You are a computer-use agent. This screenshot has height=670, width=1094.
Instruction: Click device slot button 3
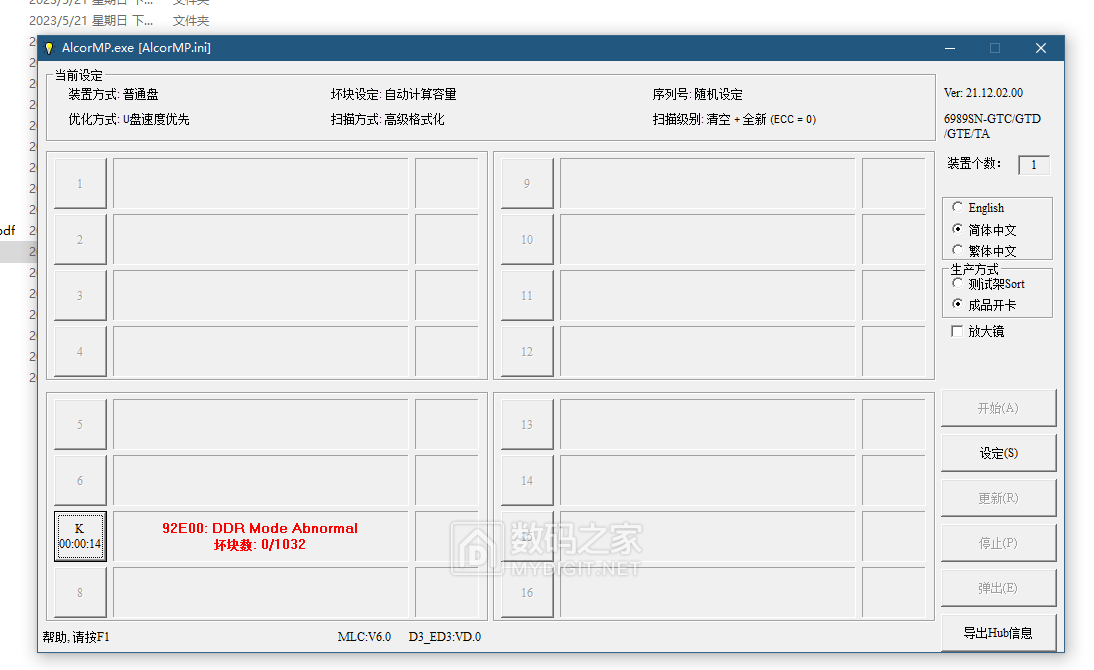(80, 295)
